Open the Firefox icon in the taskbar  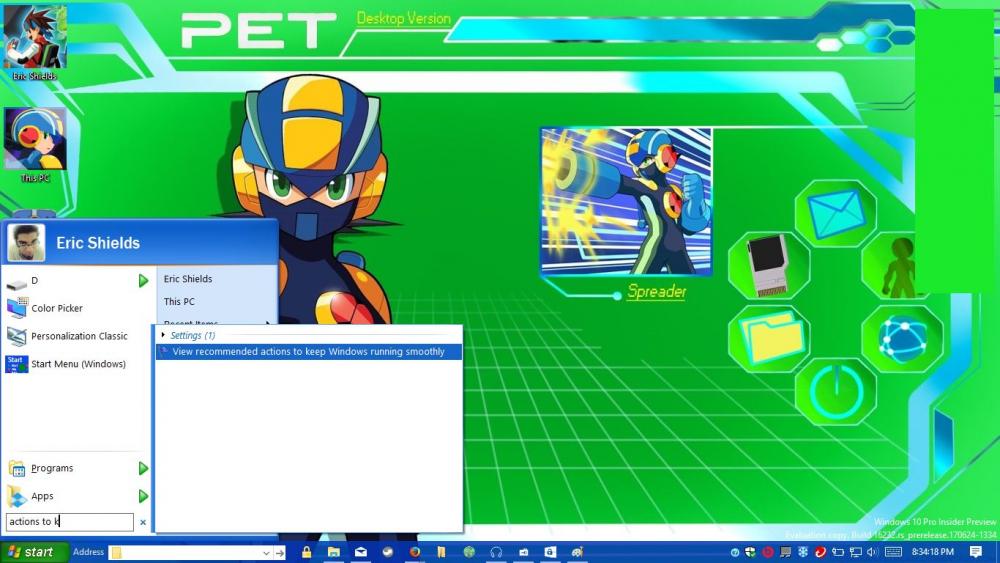coord(415,552)
